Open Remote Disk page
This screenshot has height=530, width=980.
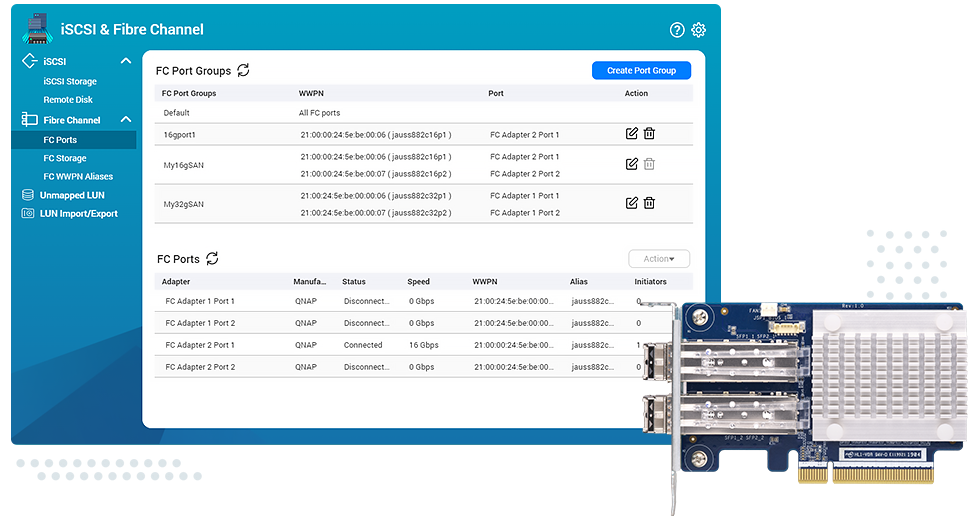(68, 99)
